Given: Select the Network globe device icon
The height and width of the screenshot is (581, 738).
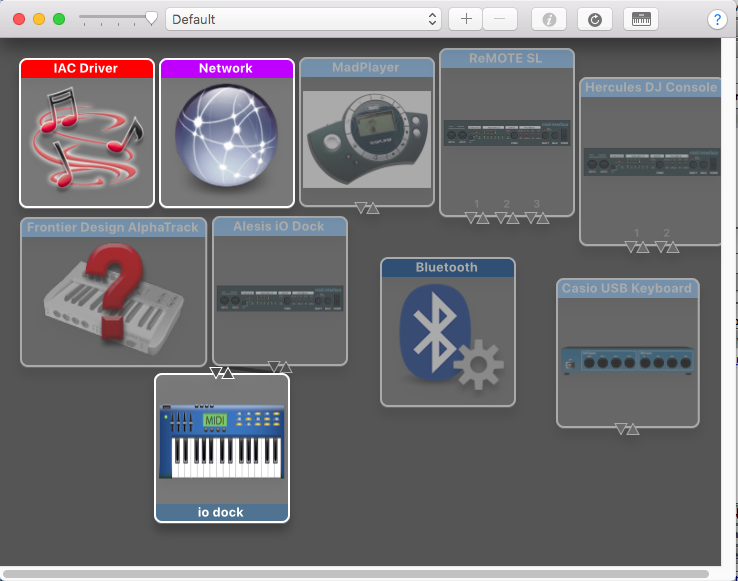Looking at the screenshot, I should (226, 135).
